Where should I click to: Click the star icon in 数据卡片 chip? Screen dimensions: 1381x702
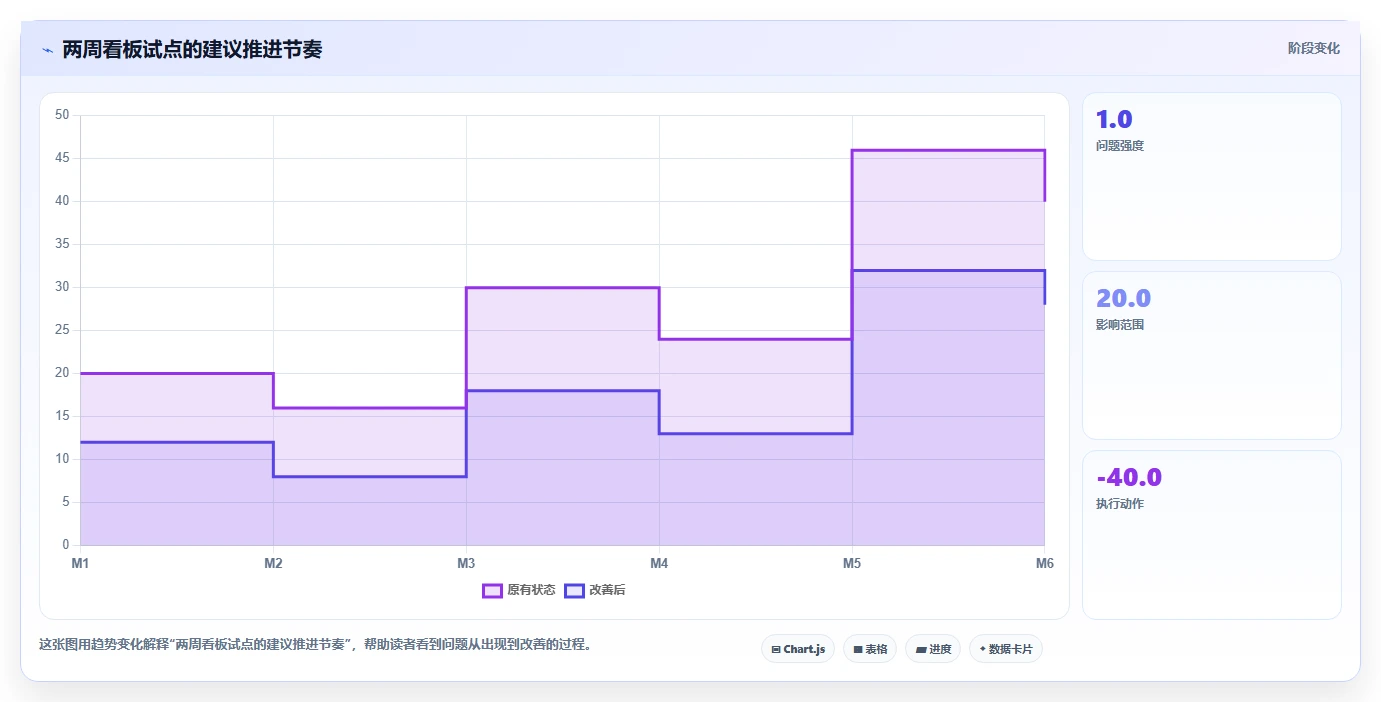coord(982,650)
